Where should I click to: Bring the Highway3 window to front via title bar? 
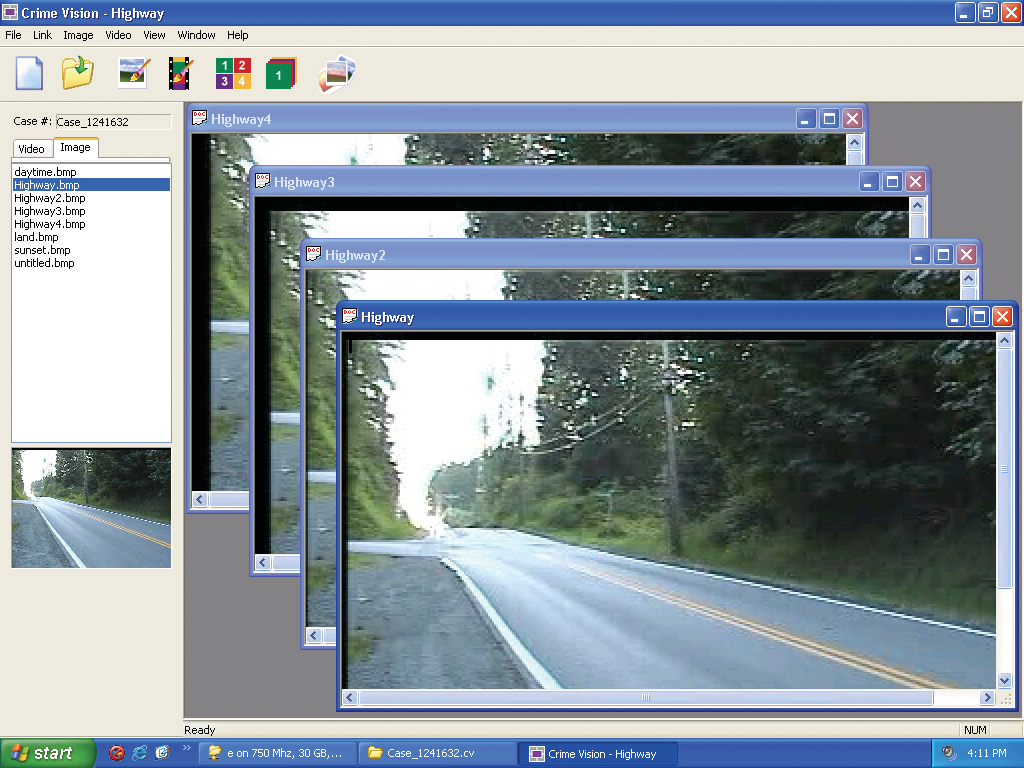(550, 182)
